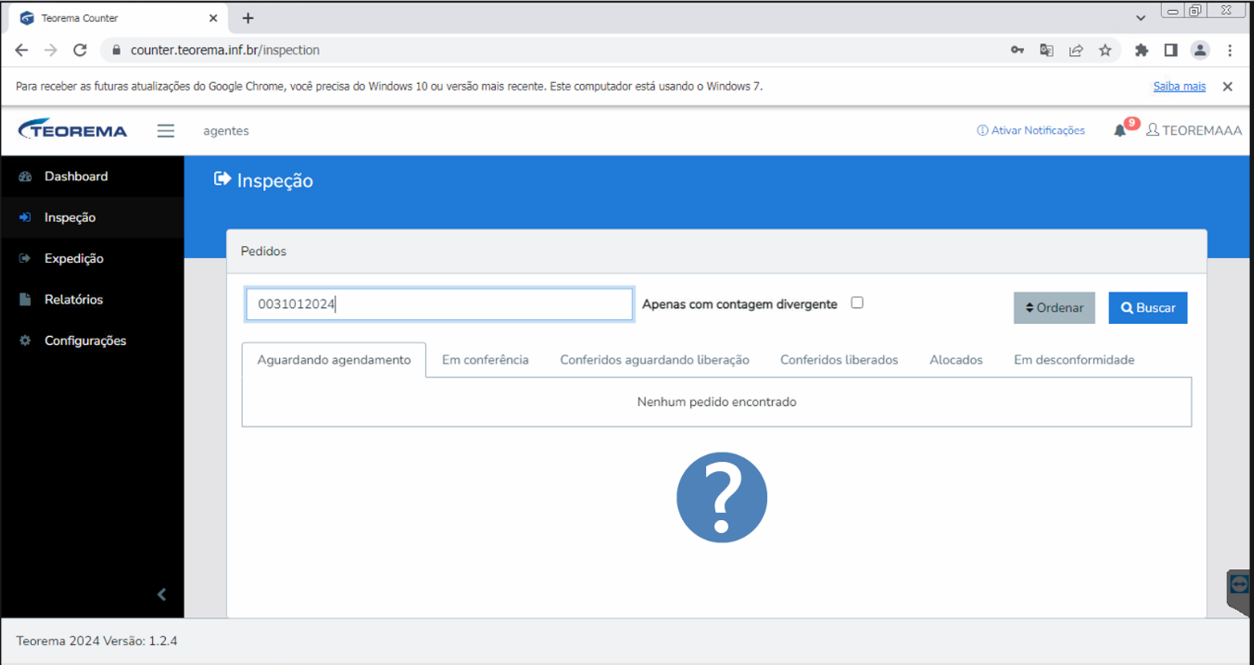The image size is (1254, 665).
Task: Click the share page icon in address bar
Action: pos(1076,50)
